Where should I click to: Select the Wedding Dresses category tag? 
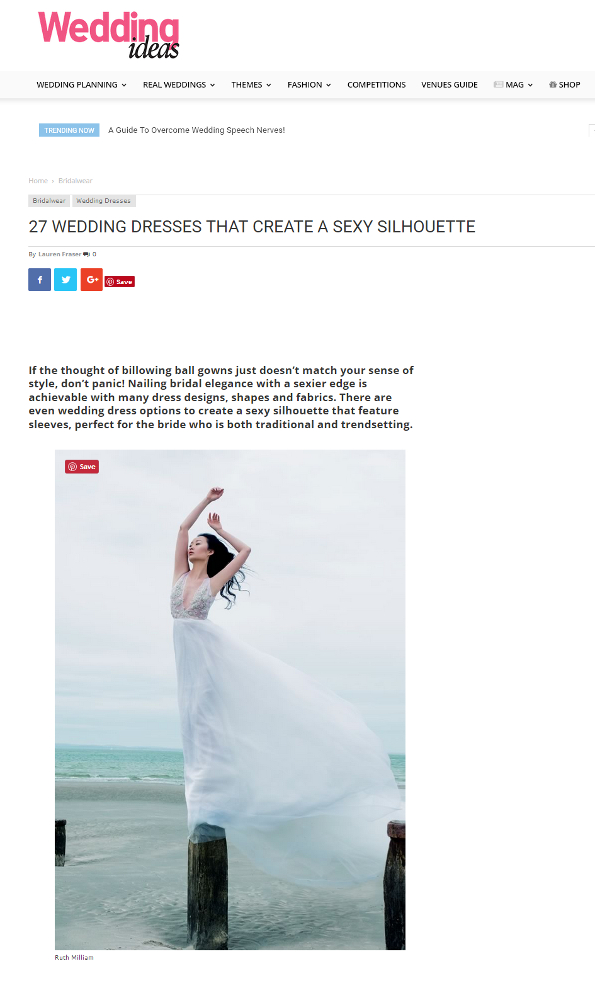point(103,201)
